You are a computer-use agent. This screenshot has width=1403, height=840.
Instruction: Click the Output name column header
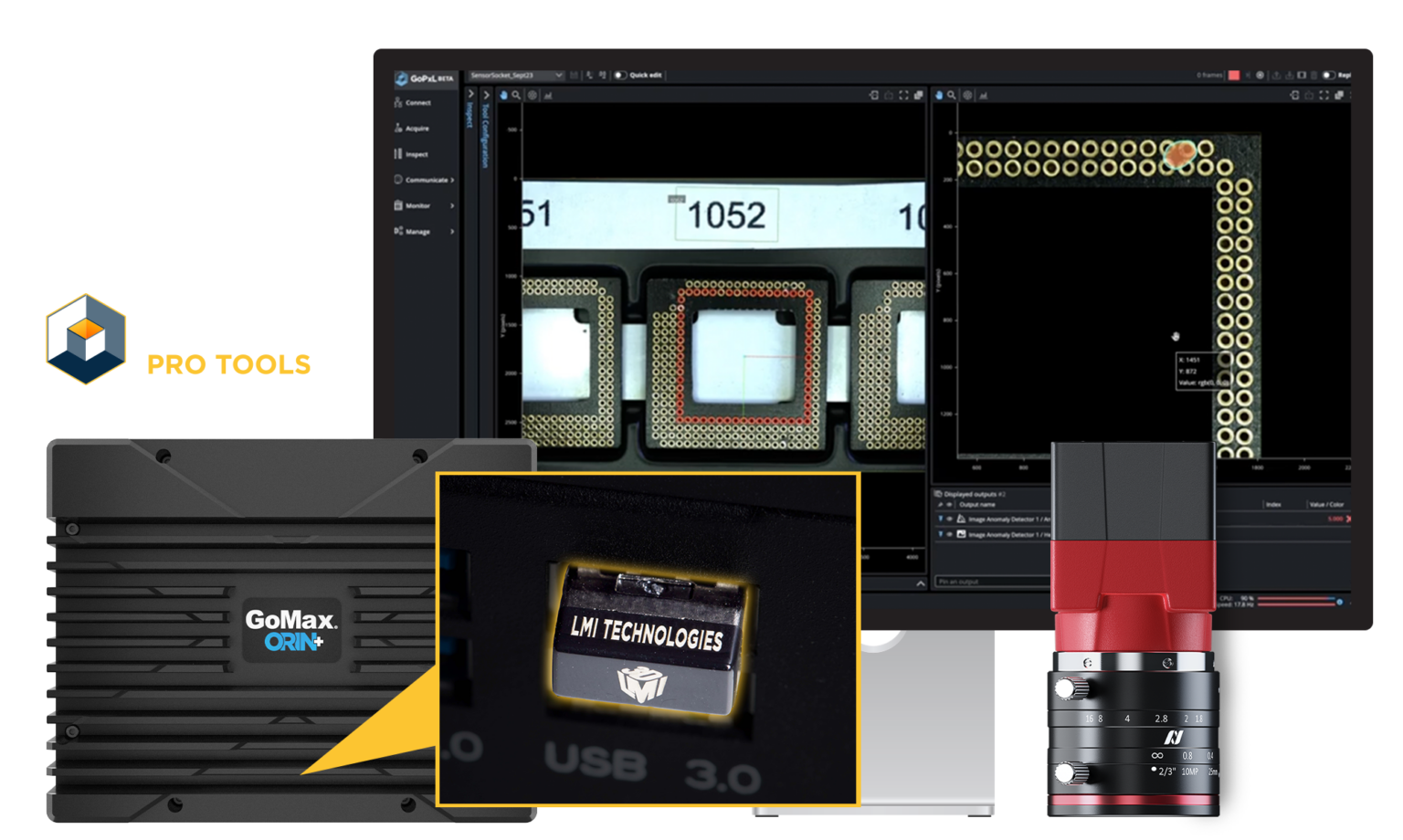point(977,505)
